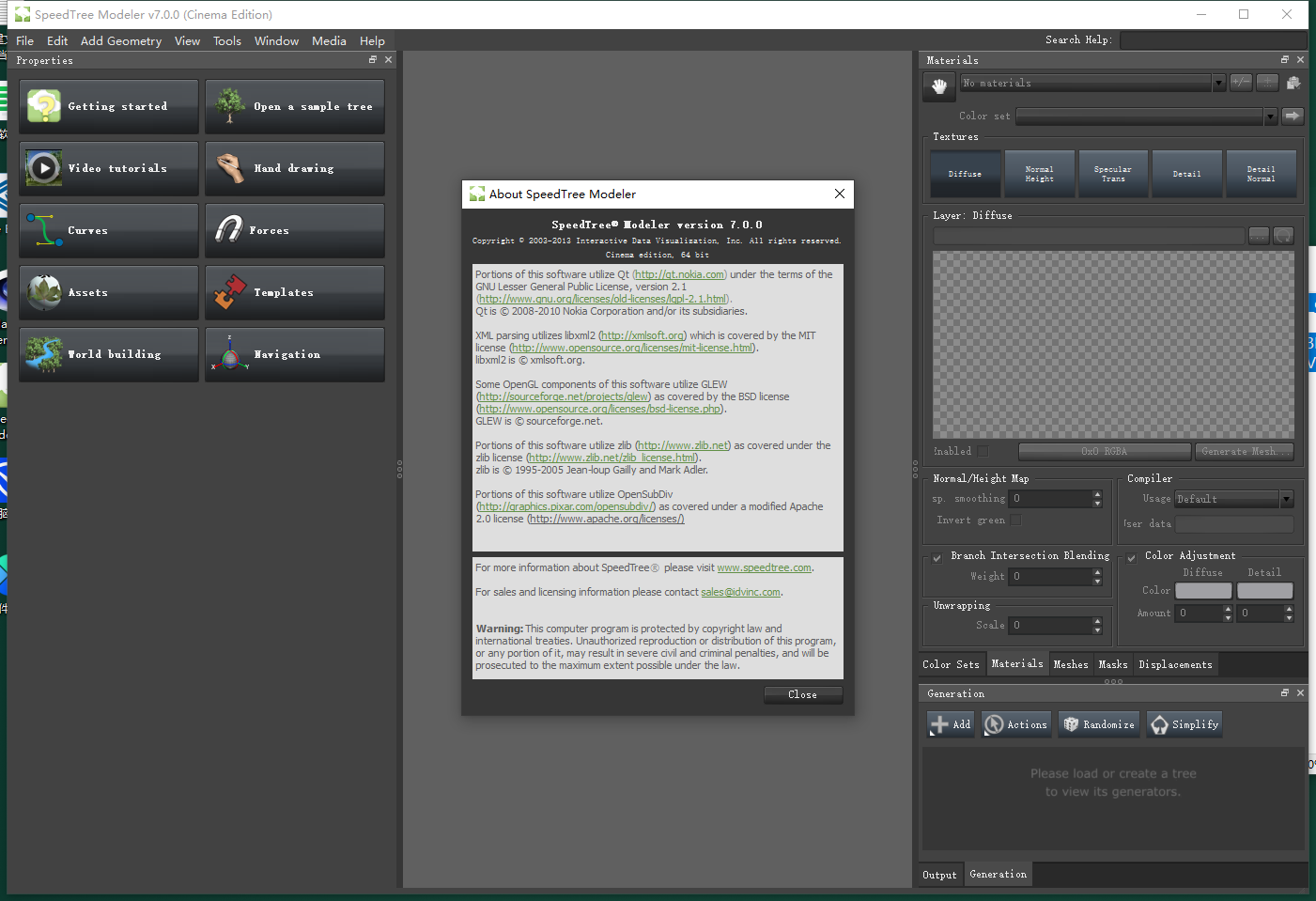Open the Help menu

click(372, 40)
